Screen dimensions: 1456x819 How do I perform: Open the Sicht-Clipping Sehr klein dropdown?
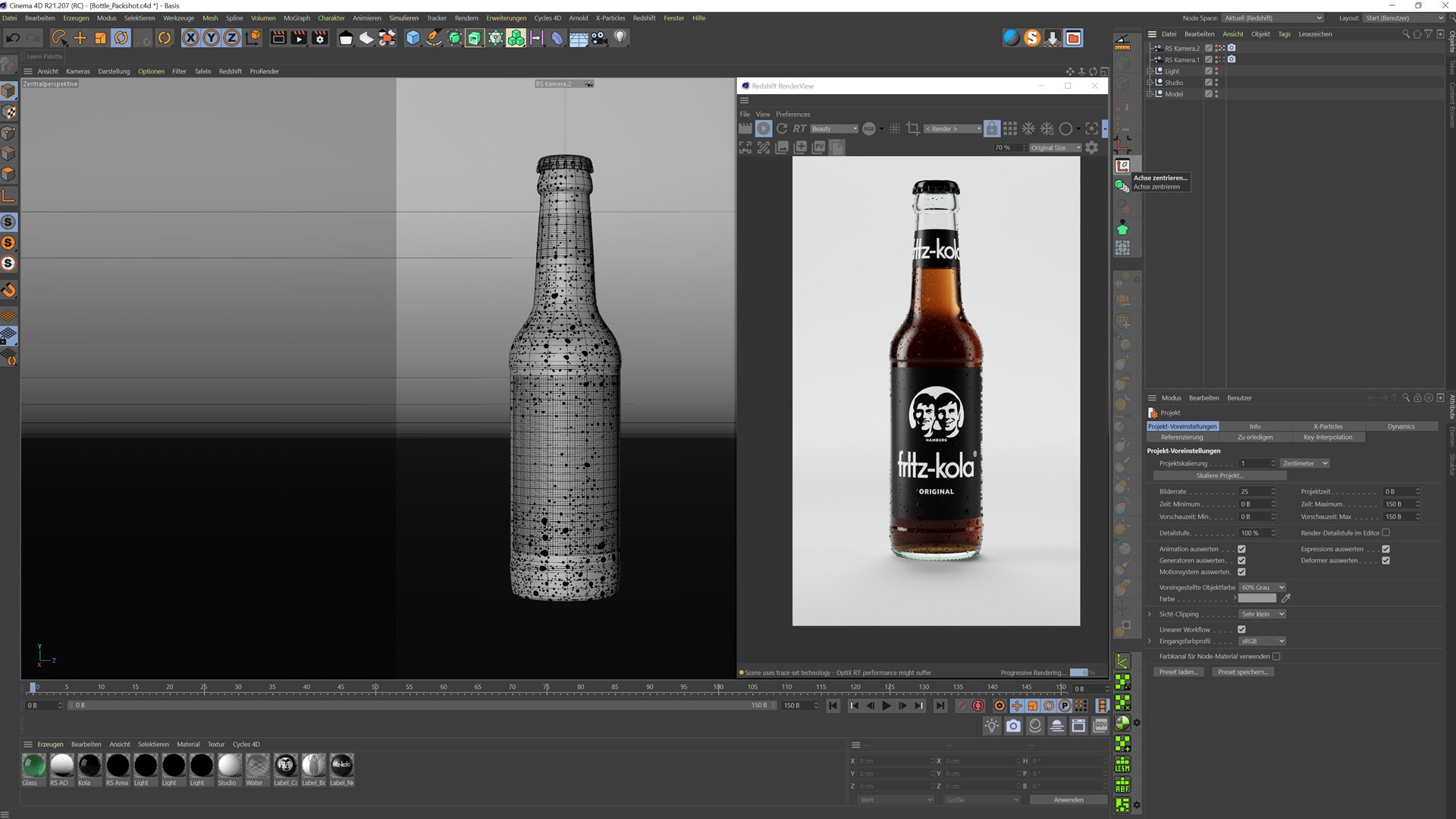pyautogui.click(x=1262, y=614)
